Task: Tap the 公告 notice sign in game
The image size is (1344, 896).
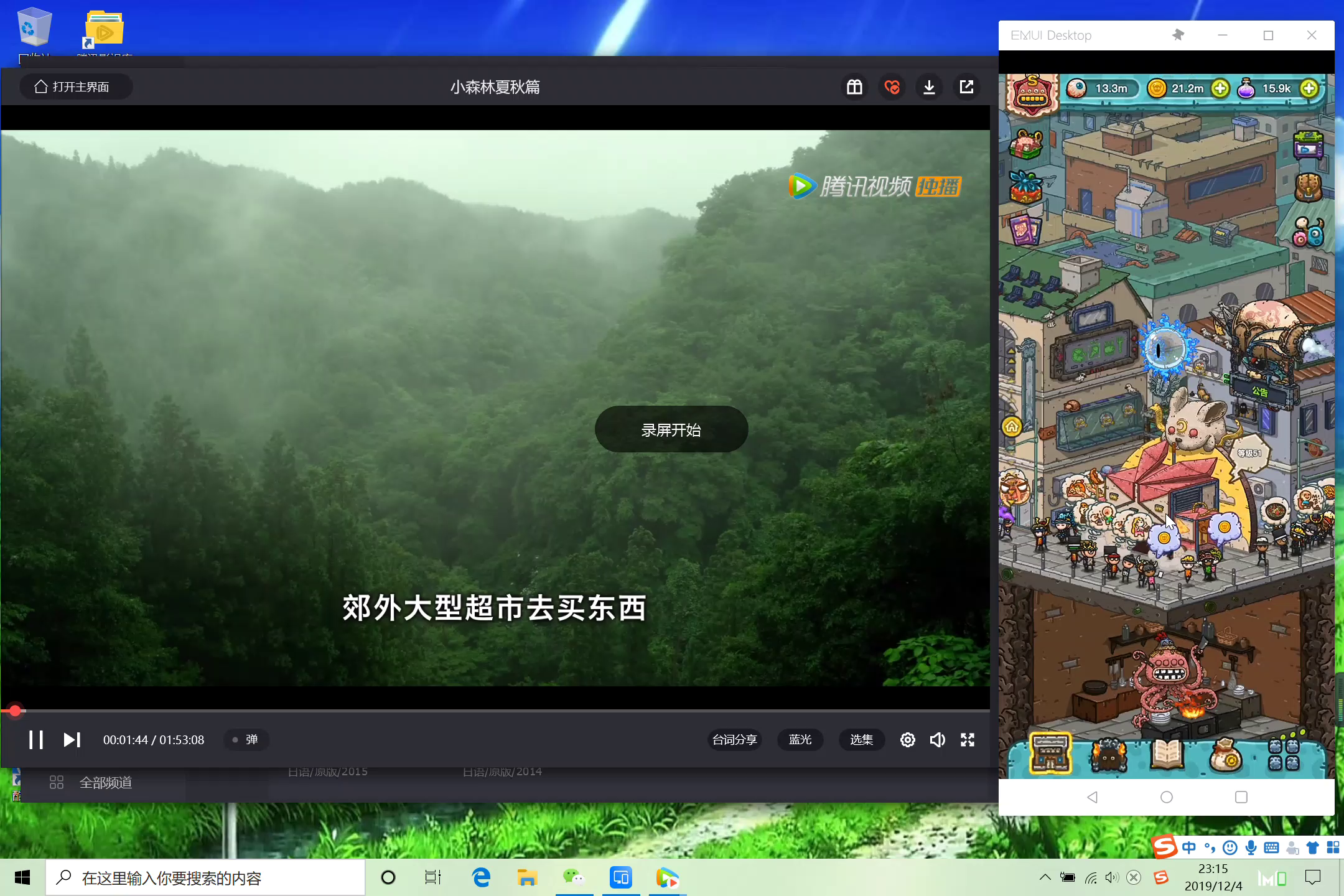Action: click(x=1260, y=392)
